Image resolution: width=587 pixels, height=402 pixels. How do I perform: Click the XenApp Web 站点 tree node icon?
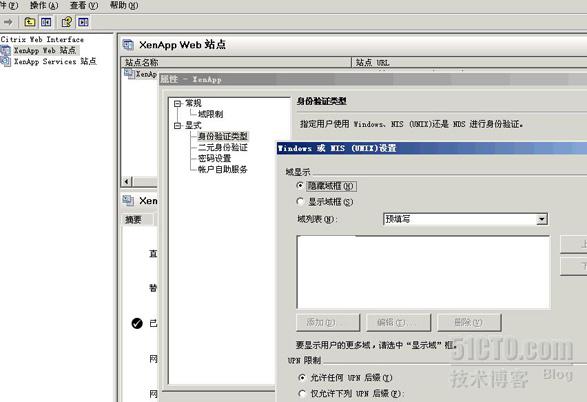(6, 50)
